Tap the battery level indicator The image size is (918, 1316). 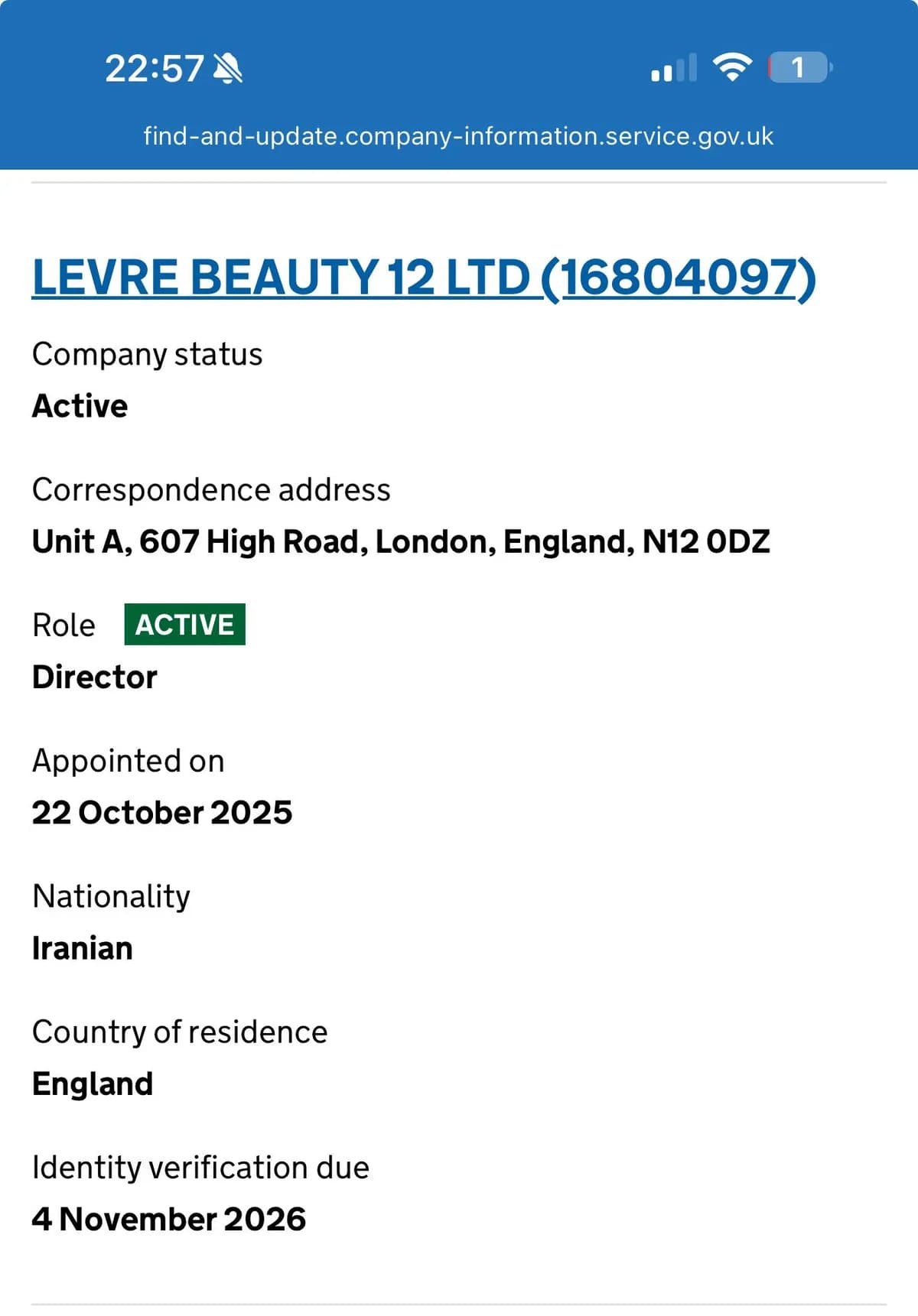point(799,67)
